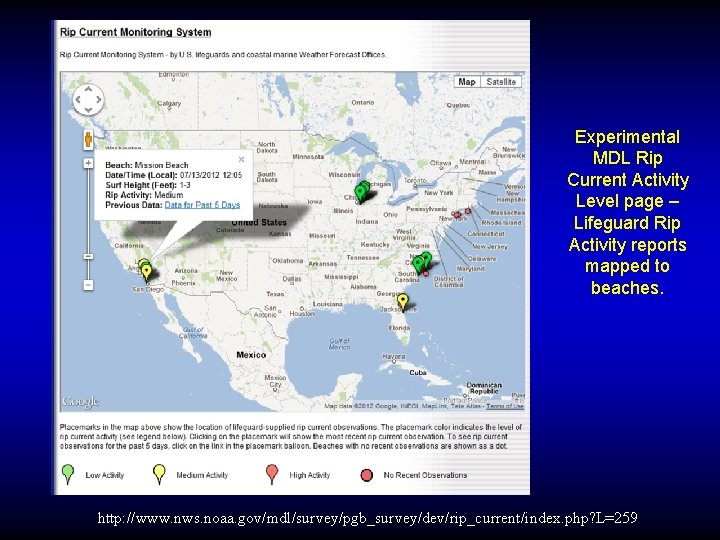
Task: Click the zoom slider handle
Action: (88, 256)
